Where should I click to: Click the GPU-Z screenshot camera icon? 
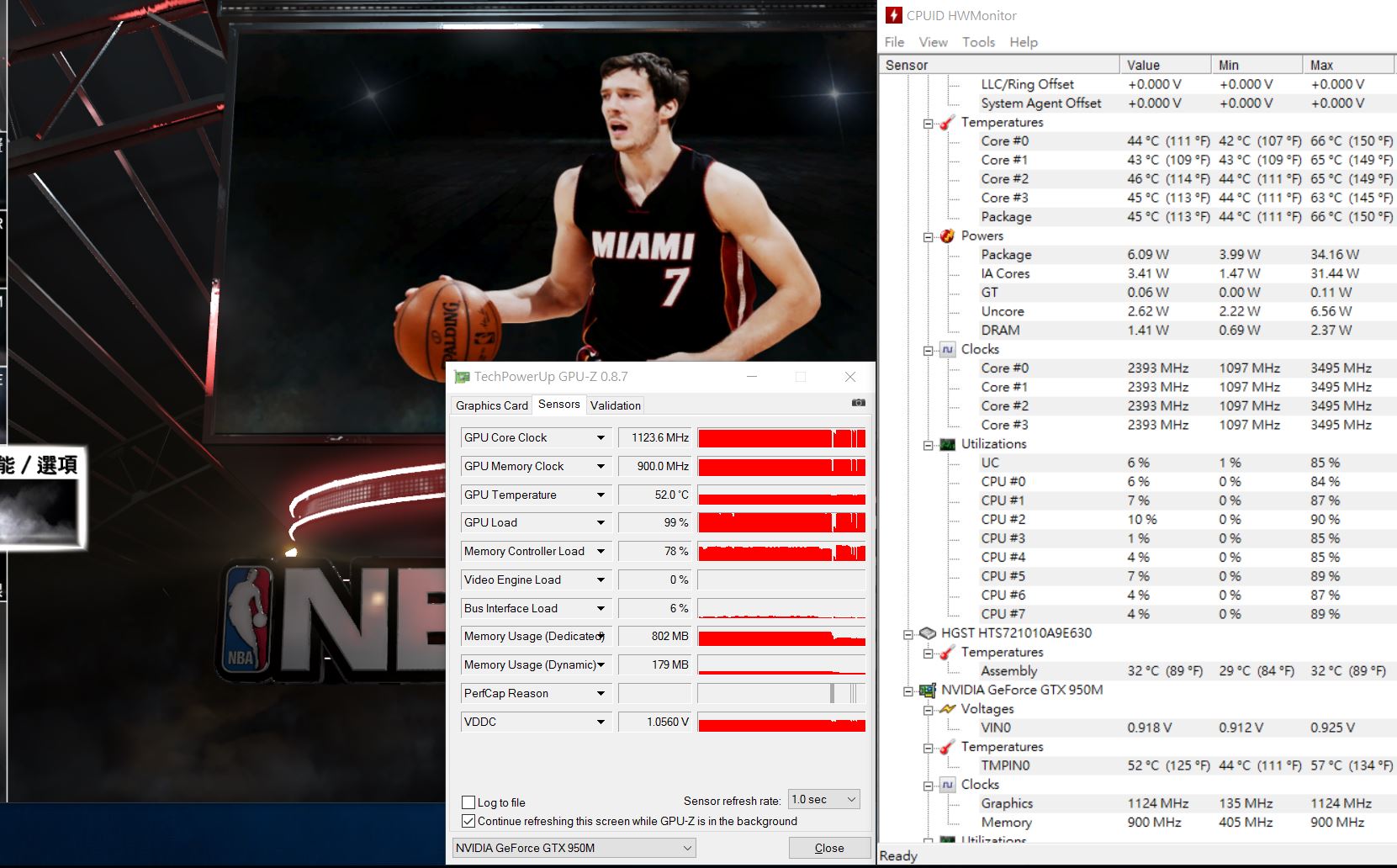858,403
